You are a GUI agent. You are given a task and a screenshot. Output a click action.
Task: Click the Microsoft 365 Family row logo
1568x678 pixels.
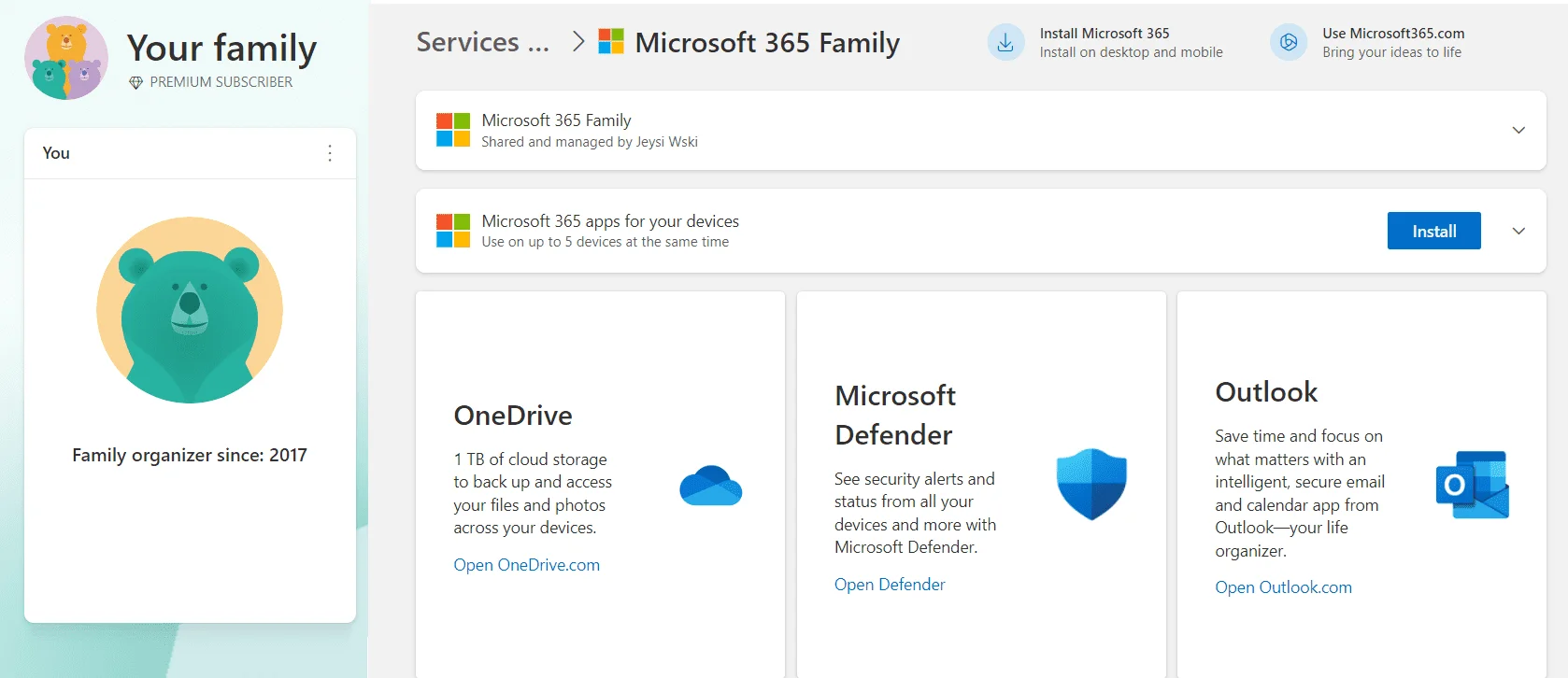click(x=453, y=130)
